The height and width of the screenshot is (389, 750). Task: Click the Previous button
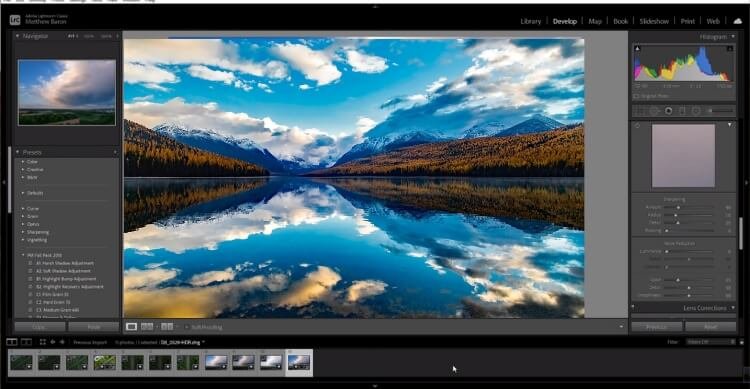pos(656,327)
